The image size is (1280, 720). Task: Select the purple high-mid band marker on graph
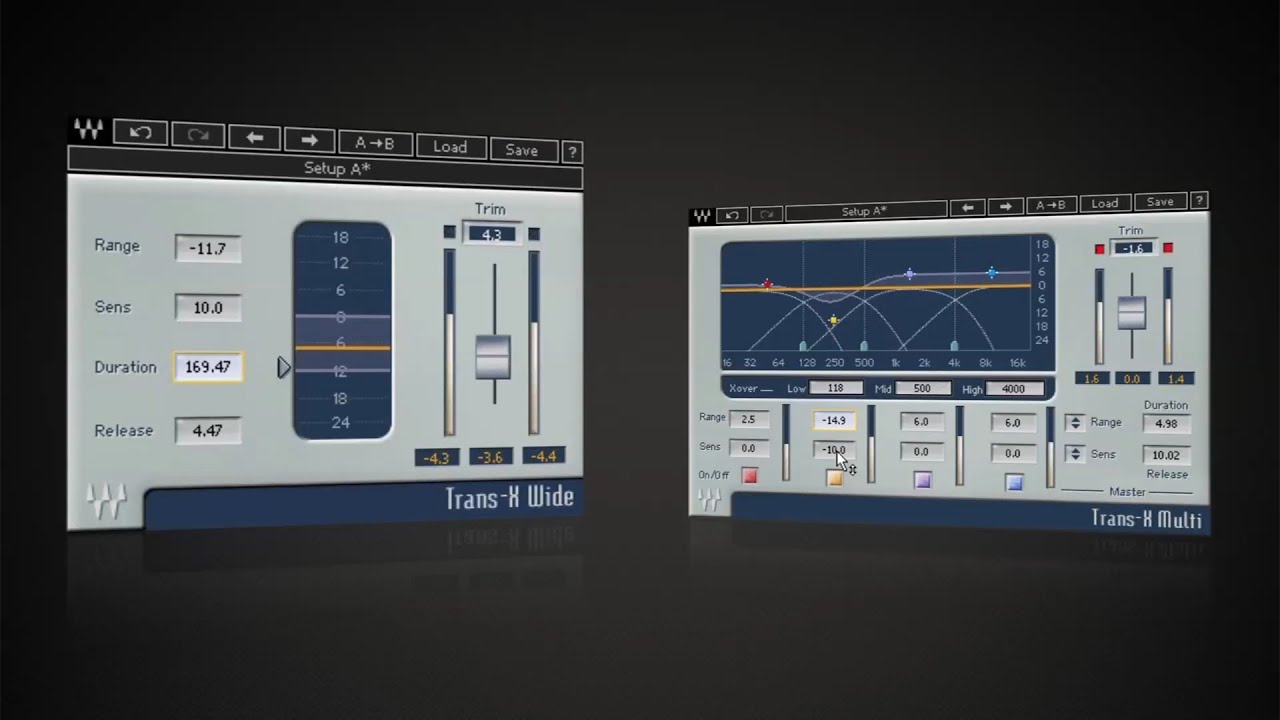[909, 273]
